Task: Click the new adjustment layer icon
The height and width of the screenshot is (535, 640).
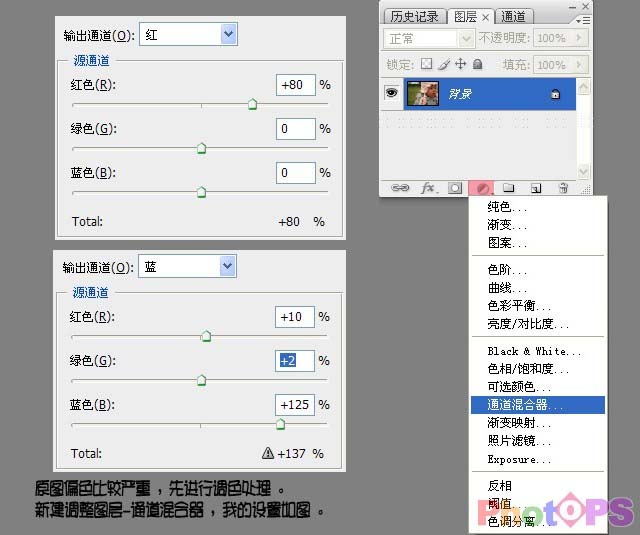Action: pyautogui.click(x=482, y=187)
